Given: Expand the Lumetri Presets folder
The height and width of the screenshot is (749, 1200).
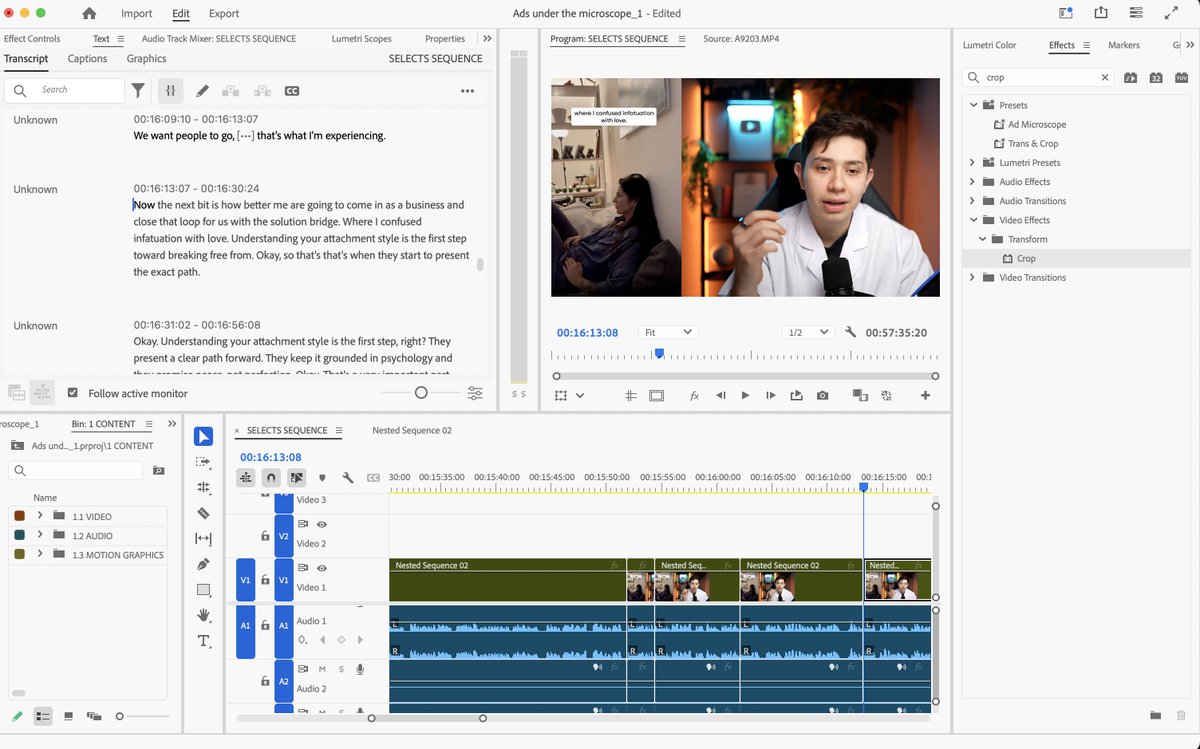Looking at the screenshot, I should pos(973,162).
